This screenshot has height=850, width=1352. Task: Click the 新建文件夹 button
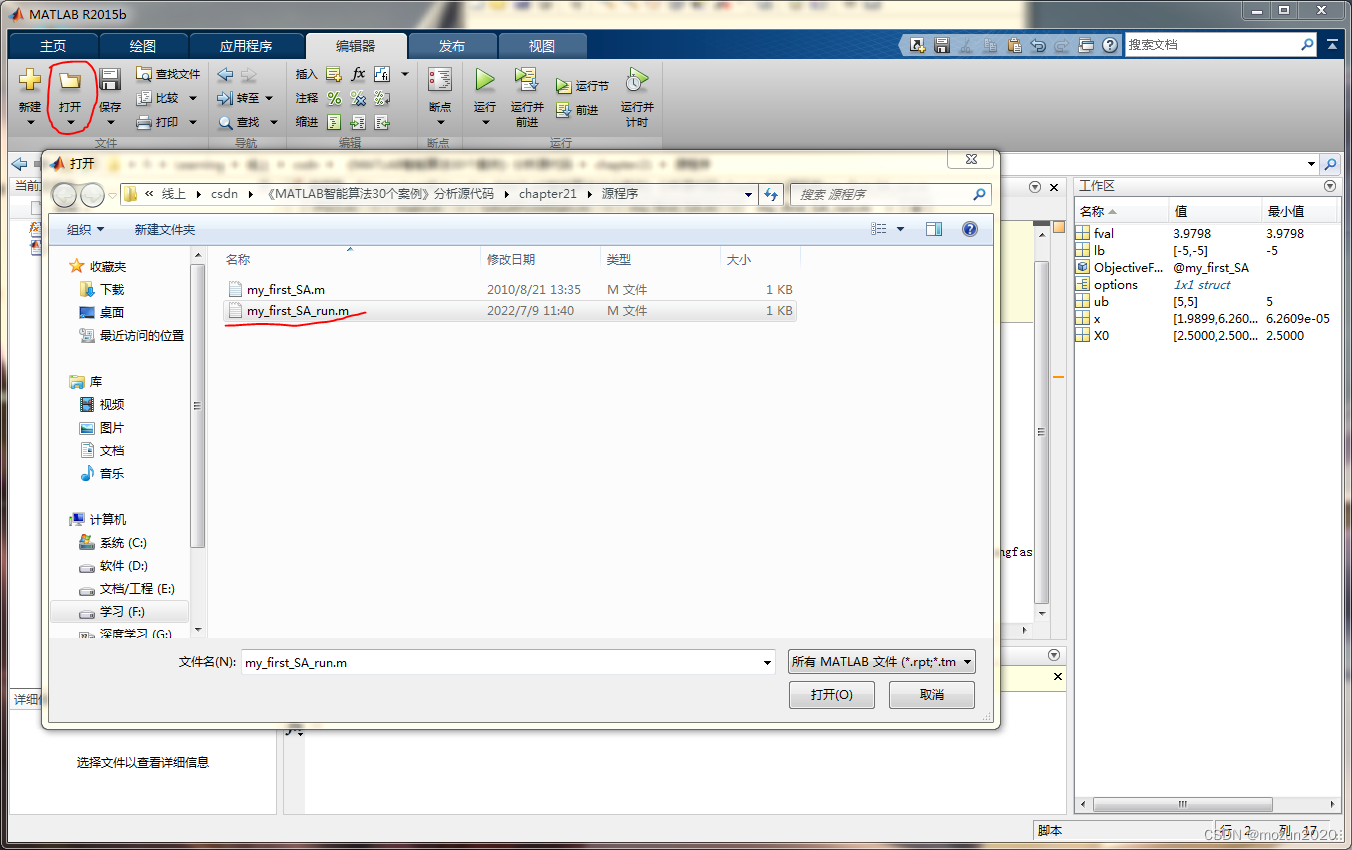pyautogui.click(x=165, y=229)
